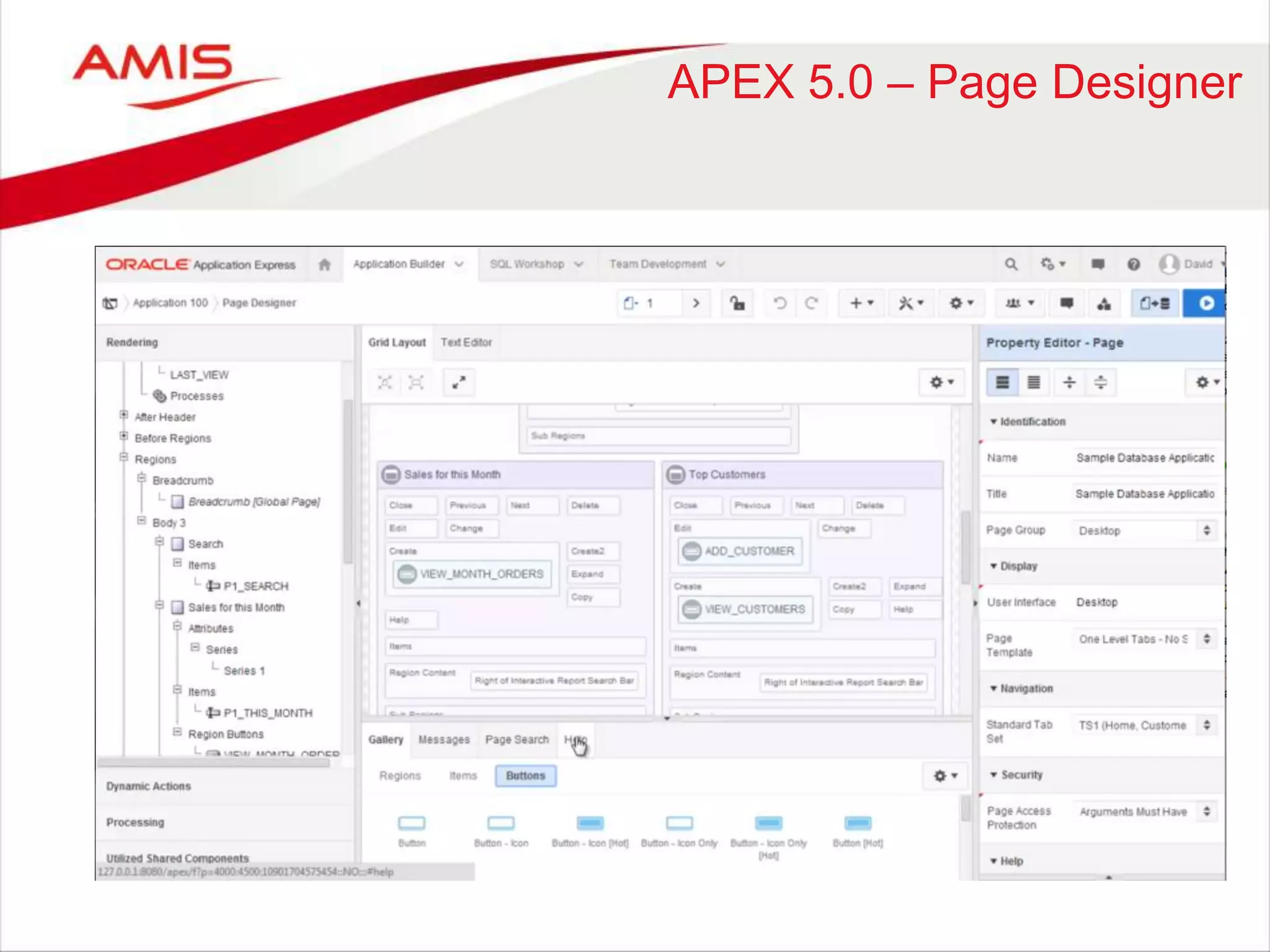1270x952 pixels.
Task: Open the Dynamic Actions panel
Action: (x=148, y=787)
